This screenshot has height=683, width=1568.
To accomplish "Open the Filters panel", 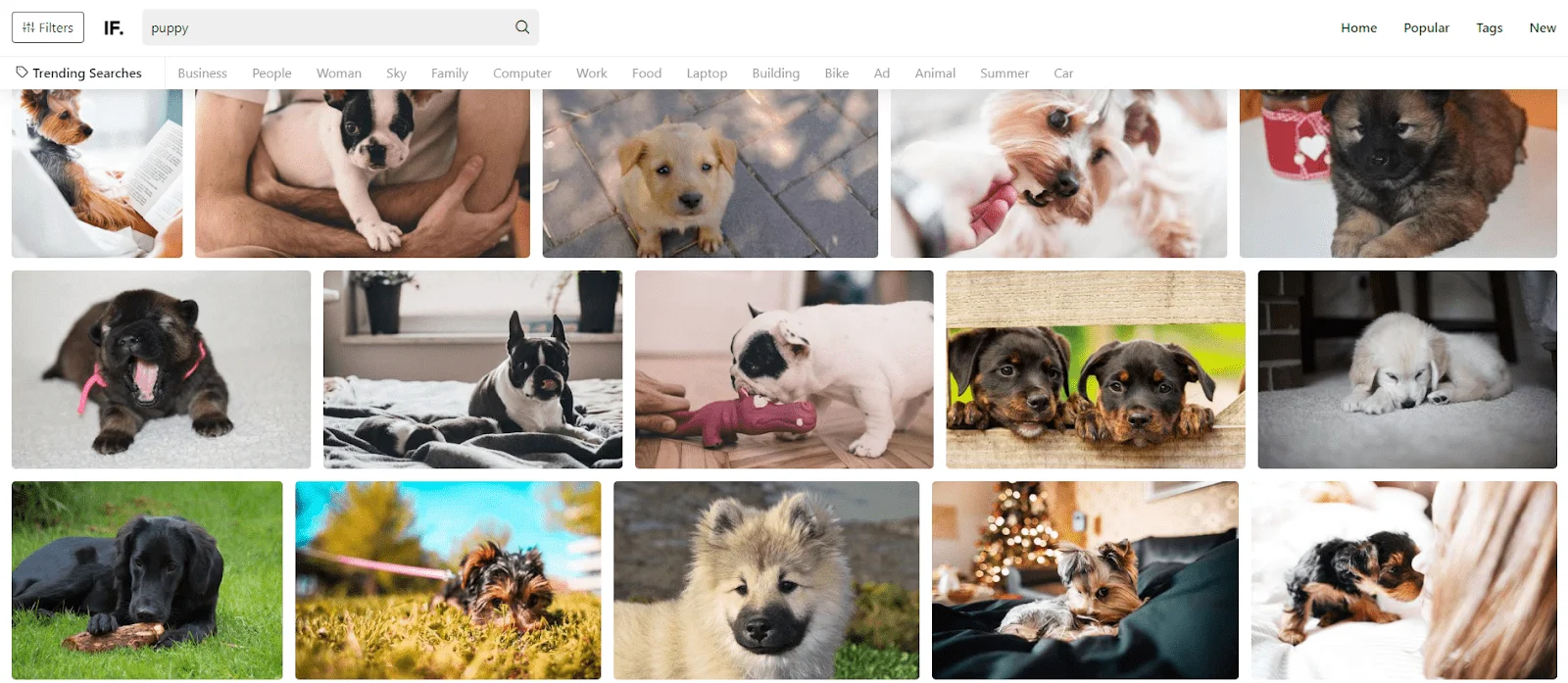I will pos(48,27).
